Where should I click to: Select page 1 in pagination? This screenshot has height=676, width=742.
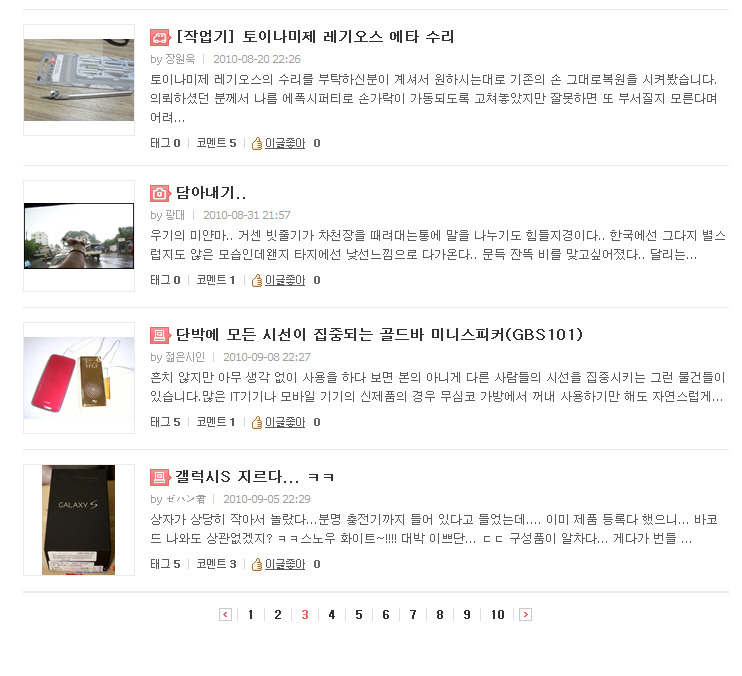pos(250,615)
